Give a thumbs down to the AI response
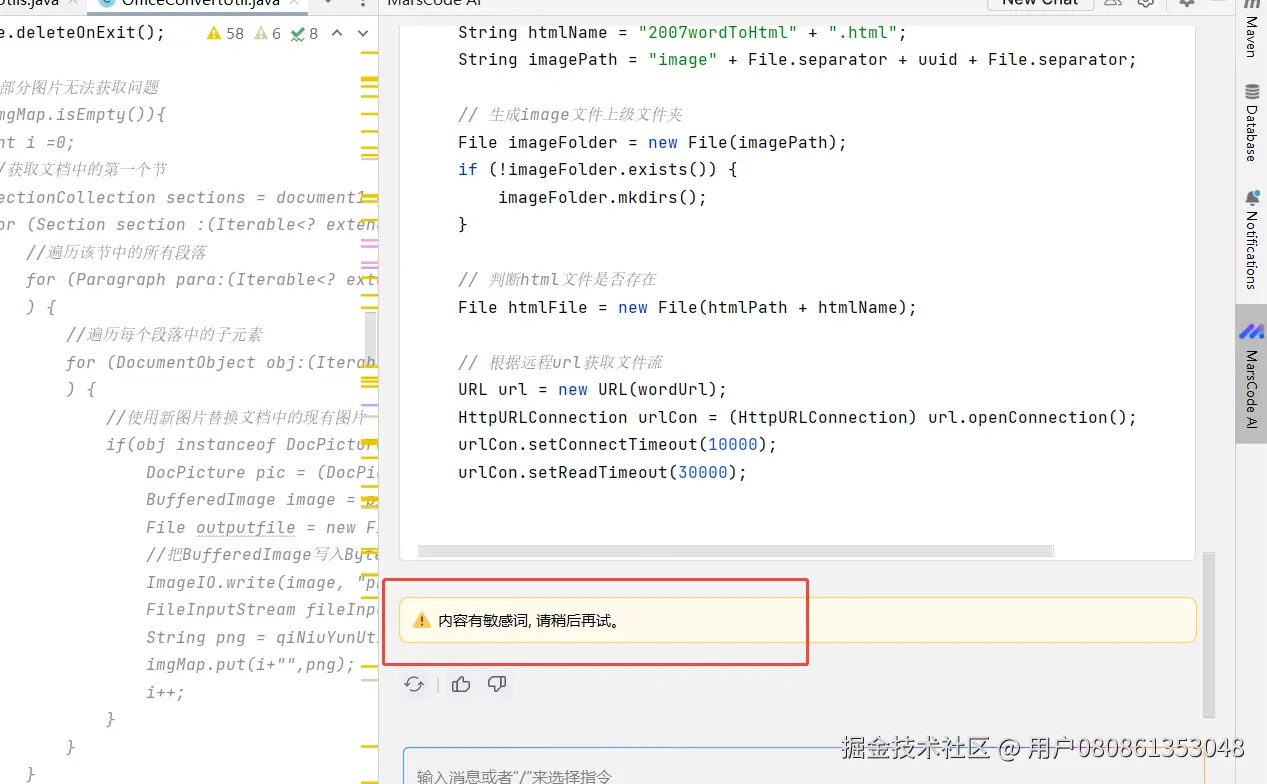 tap(497, 684)
